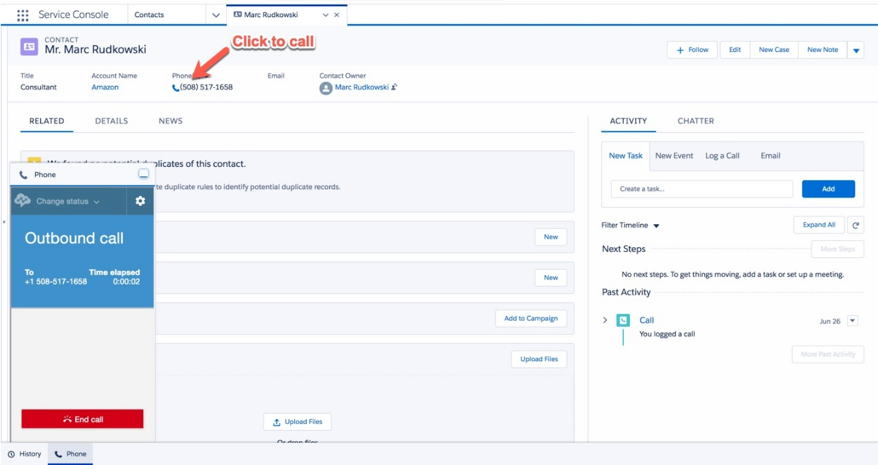Open Change status dropdown in softphone
Viewport: 878px width, 465px height.
(68, 201)
